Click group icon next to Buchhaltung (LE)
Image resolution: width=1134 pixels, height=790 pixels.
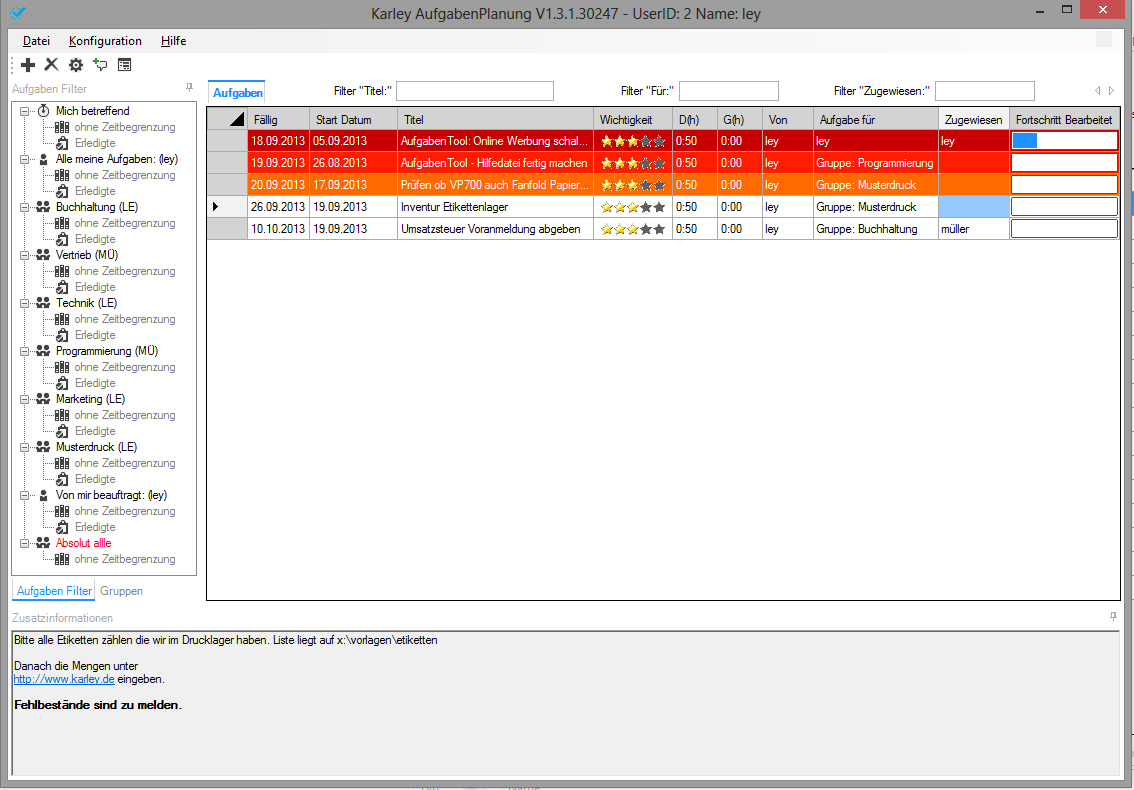[43, 207]
